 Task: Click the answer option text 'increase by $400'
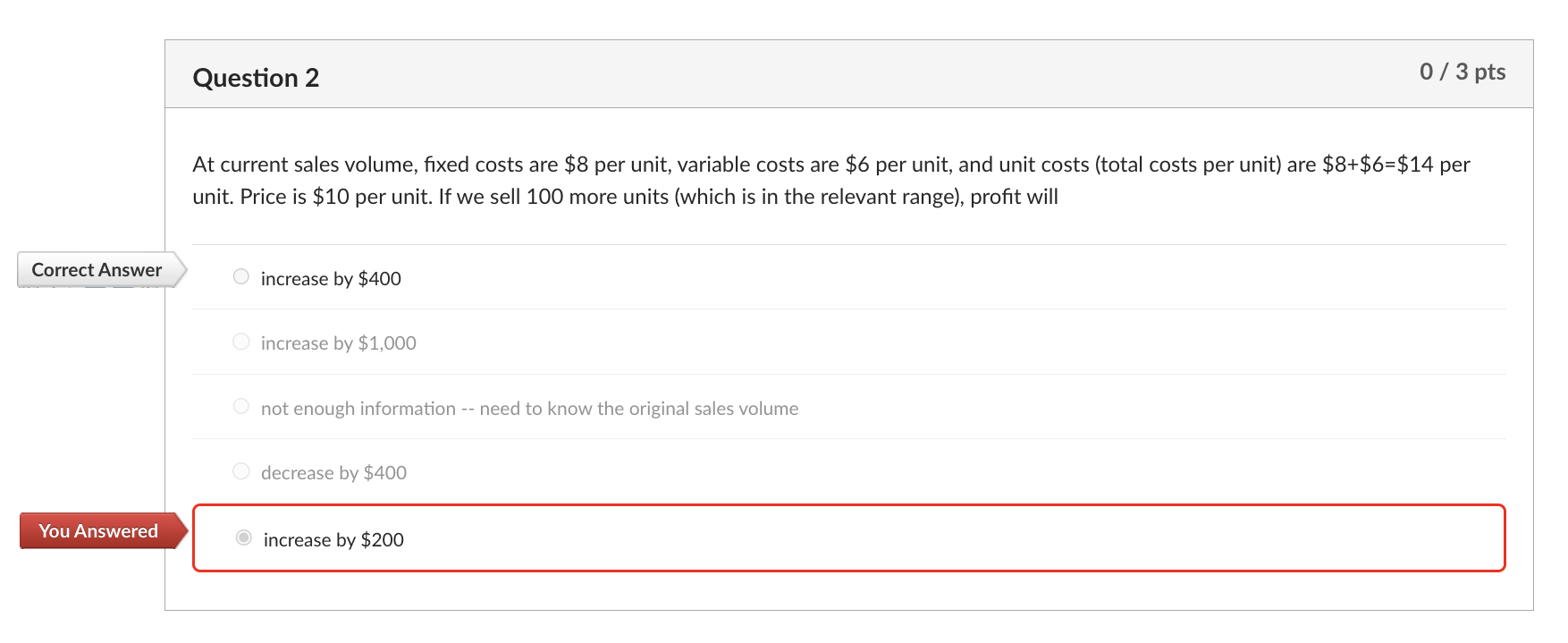(x=331, y=278)
